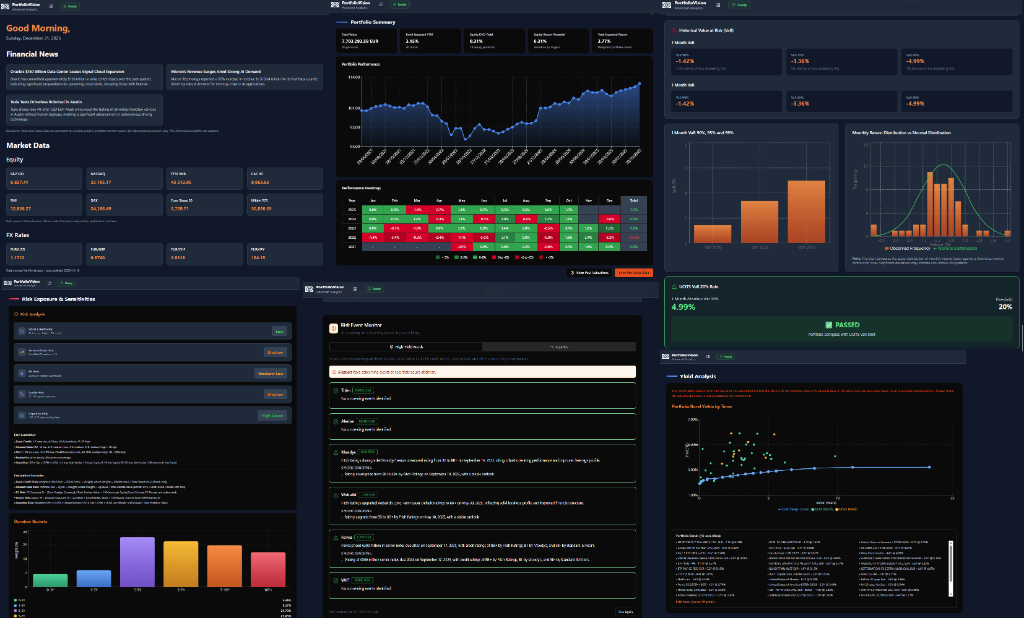1024x618 pixels.
Task: Click PortfolioVision logo in Yield Analysis panel header
Action: 665,357
